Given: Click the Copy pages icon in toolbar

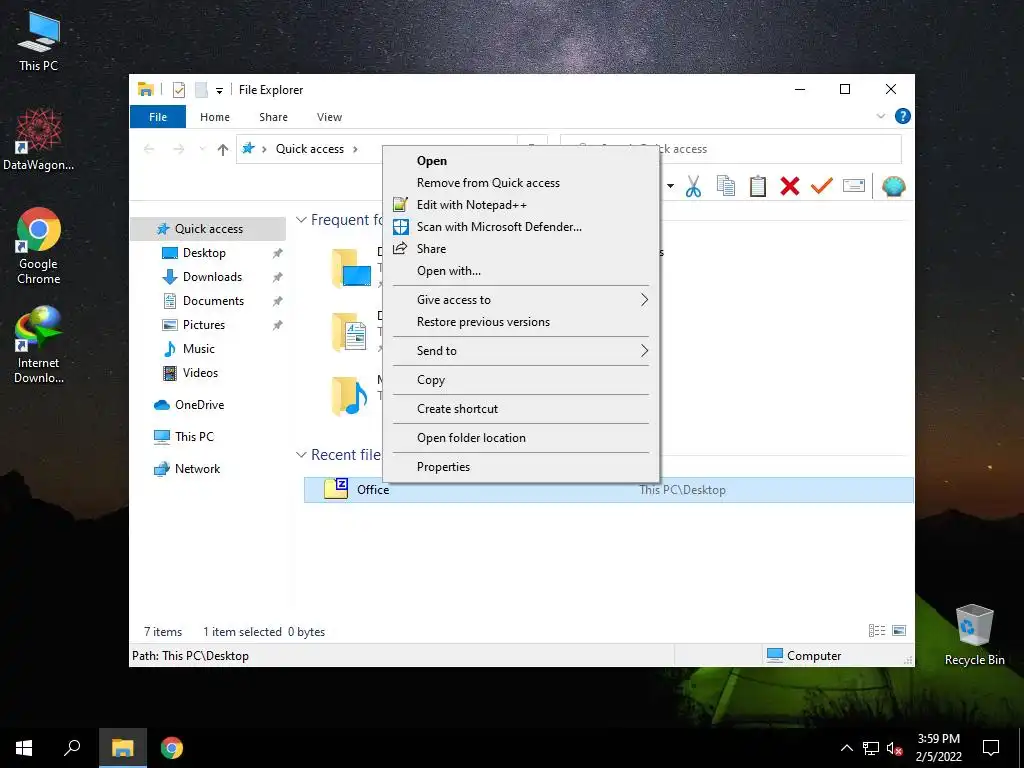Looking at the screenshot, I should [x=726, y=186].
